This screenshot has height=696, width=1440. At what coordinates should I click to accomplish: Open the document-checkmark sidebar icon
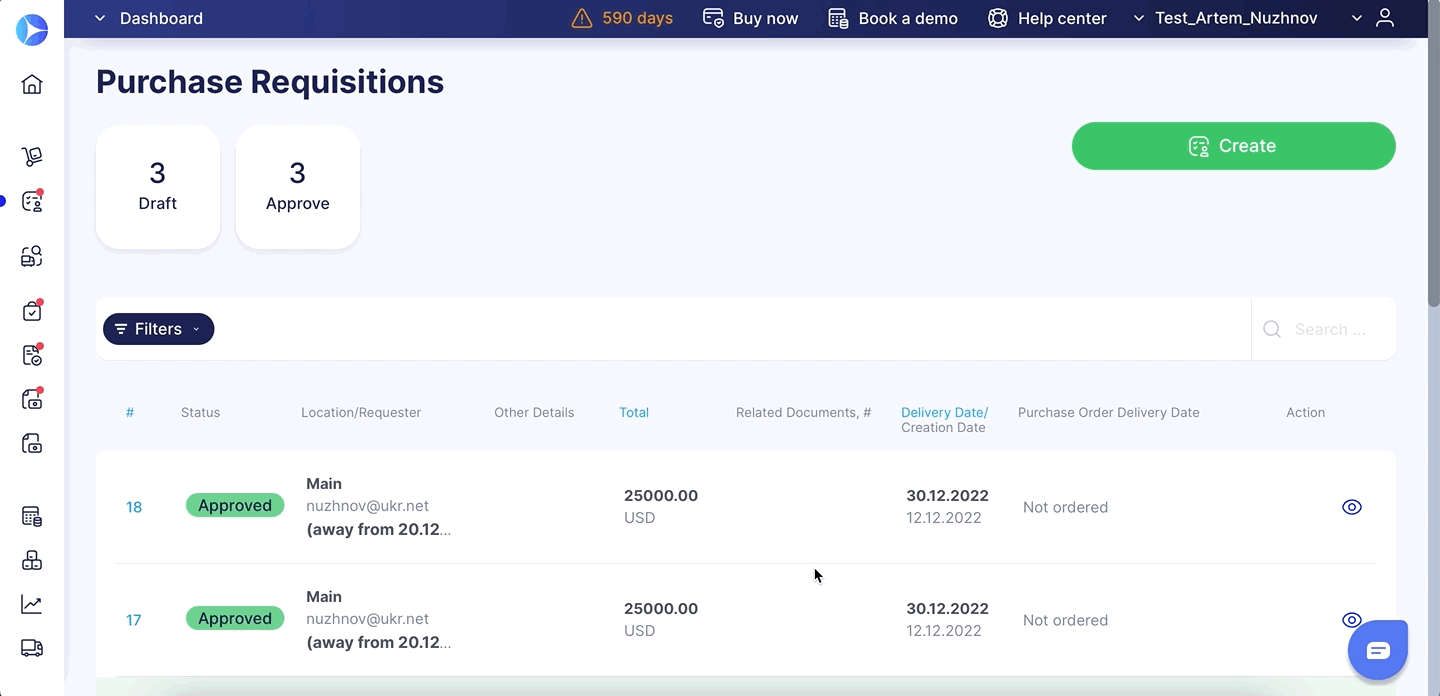pos(32,355)
